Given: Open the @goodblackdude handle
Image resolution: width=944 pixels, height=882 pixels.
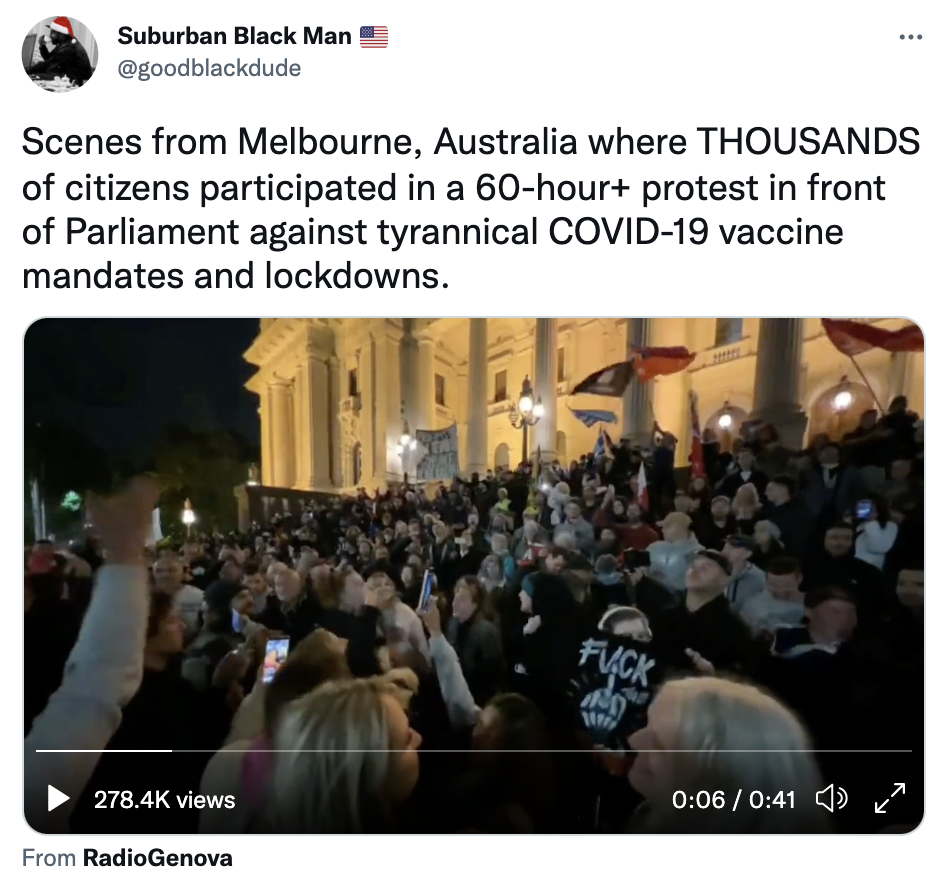Looking at the screenshot, I should [x=209, y=68].
